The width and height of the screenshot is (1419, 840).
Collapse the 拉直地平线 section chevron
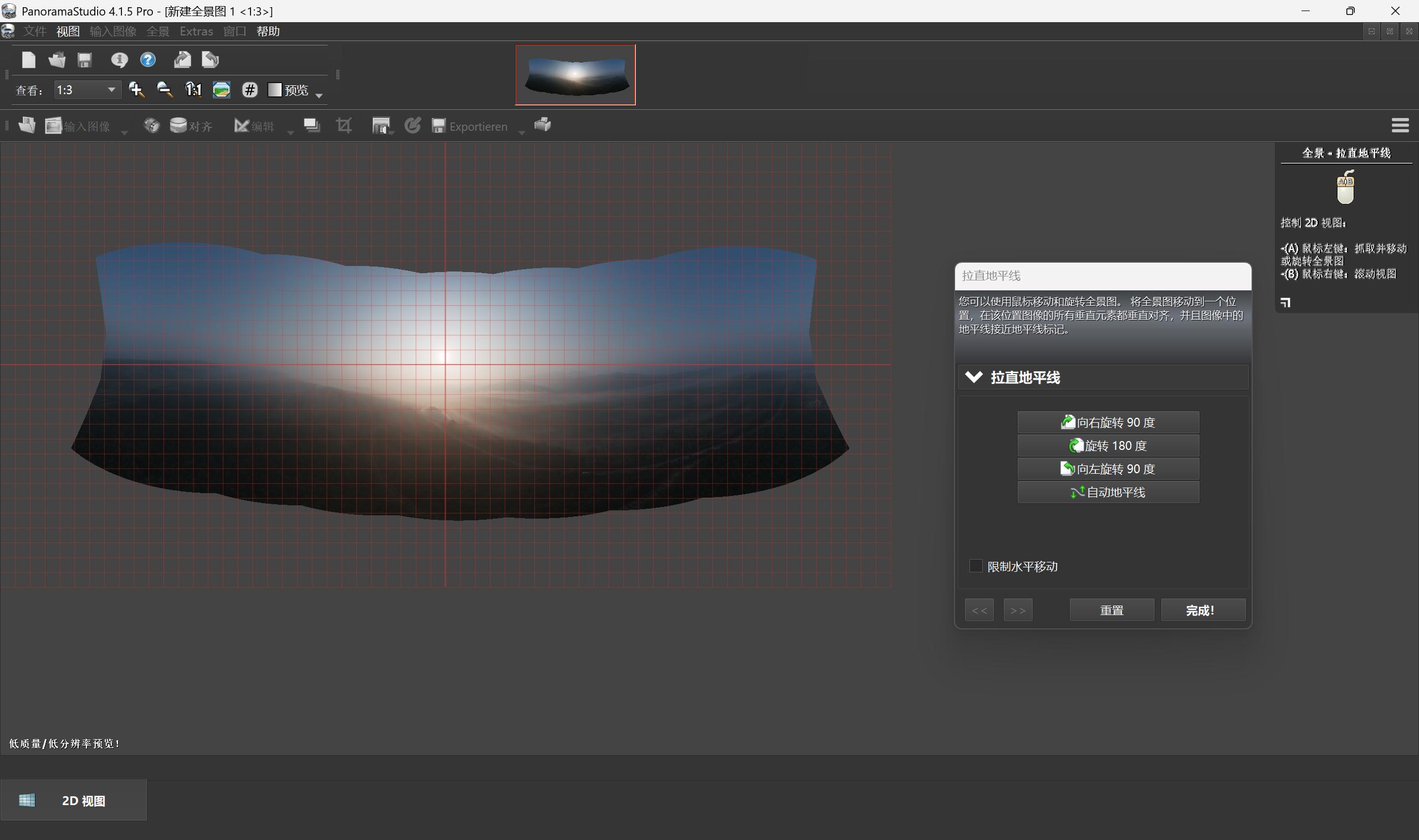973,377
